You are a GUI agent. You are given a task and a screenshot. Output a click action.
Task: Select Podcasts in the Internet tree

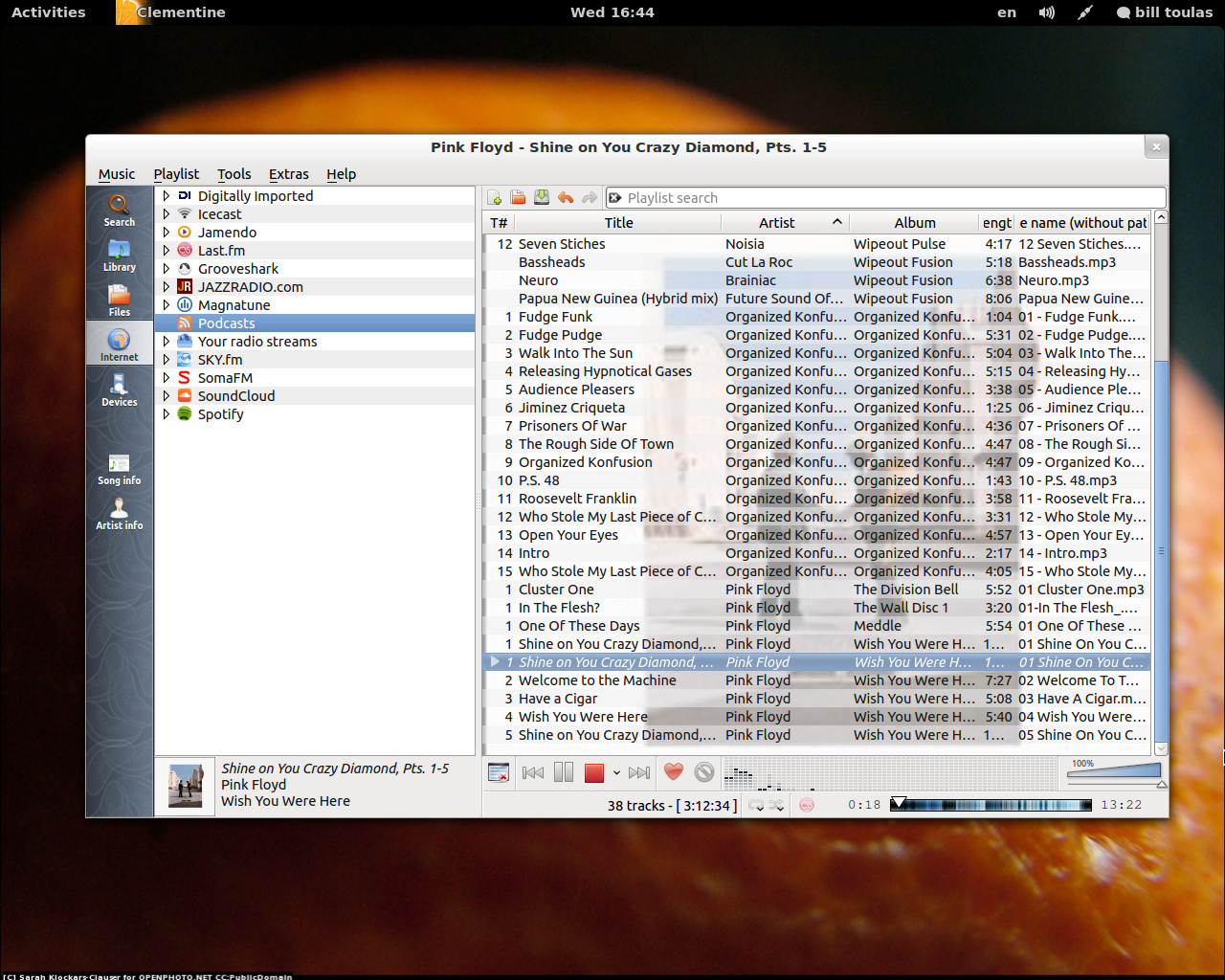[x=315, y=323]
